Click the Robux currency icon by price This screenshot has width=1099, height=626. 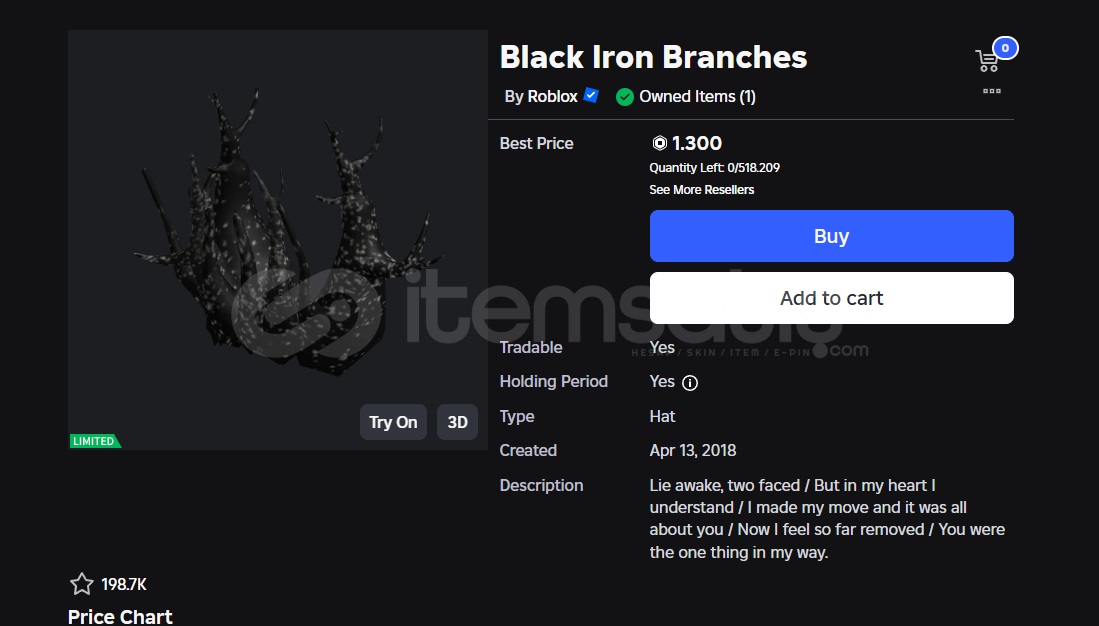tap(659, 143)
